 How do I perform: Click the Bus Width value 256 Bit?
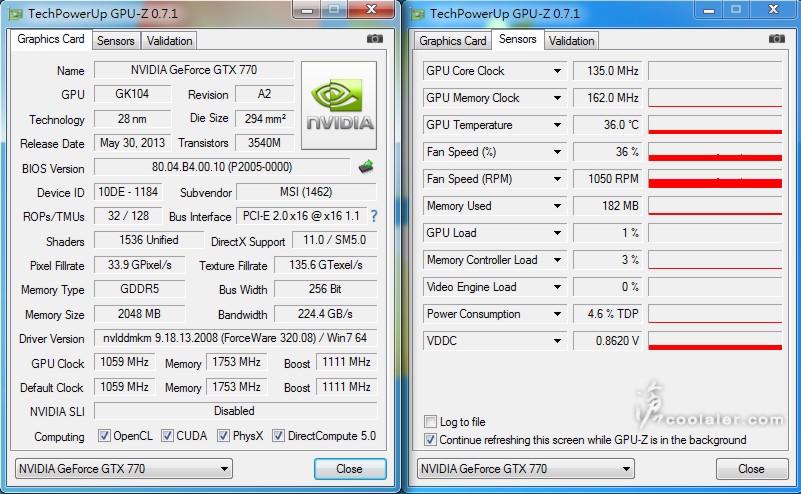coord(325,289)
